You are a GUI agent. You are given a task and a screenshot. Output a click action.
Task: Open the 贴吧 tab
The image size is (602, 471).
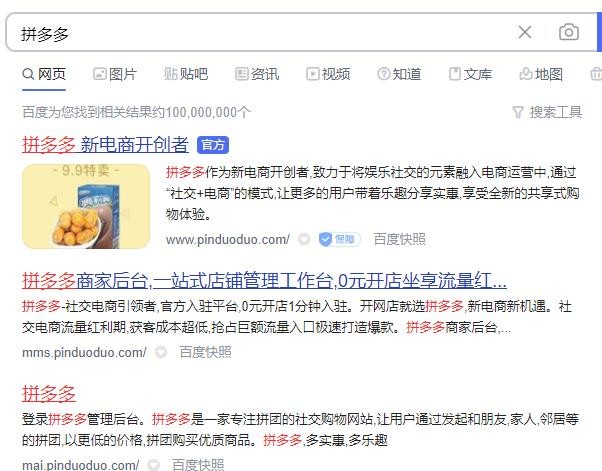click(186, 74)
